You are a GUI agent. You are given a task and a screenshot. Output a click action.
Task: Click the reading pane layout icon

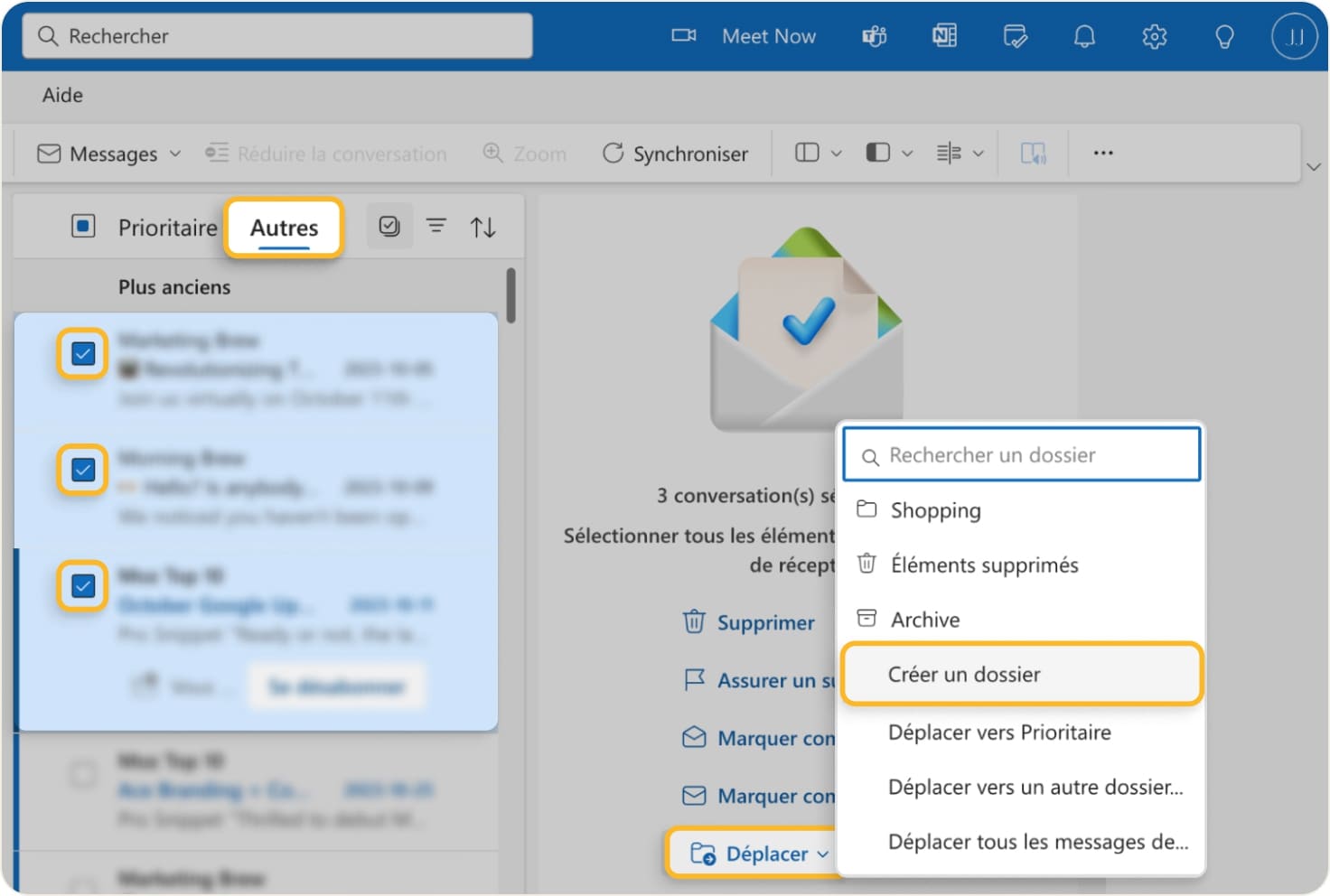click(877, 153)
